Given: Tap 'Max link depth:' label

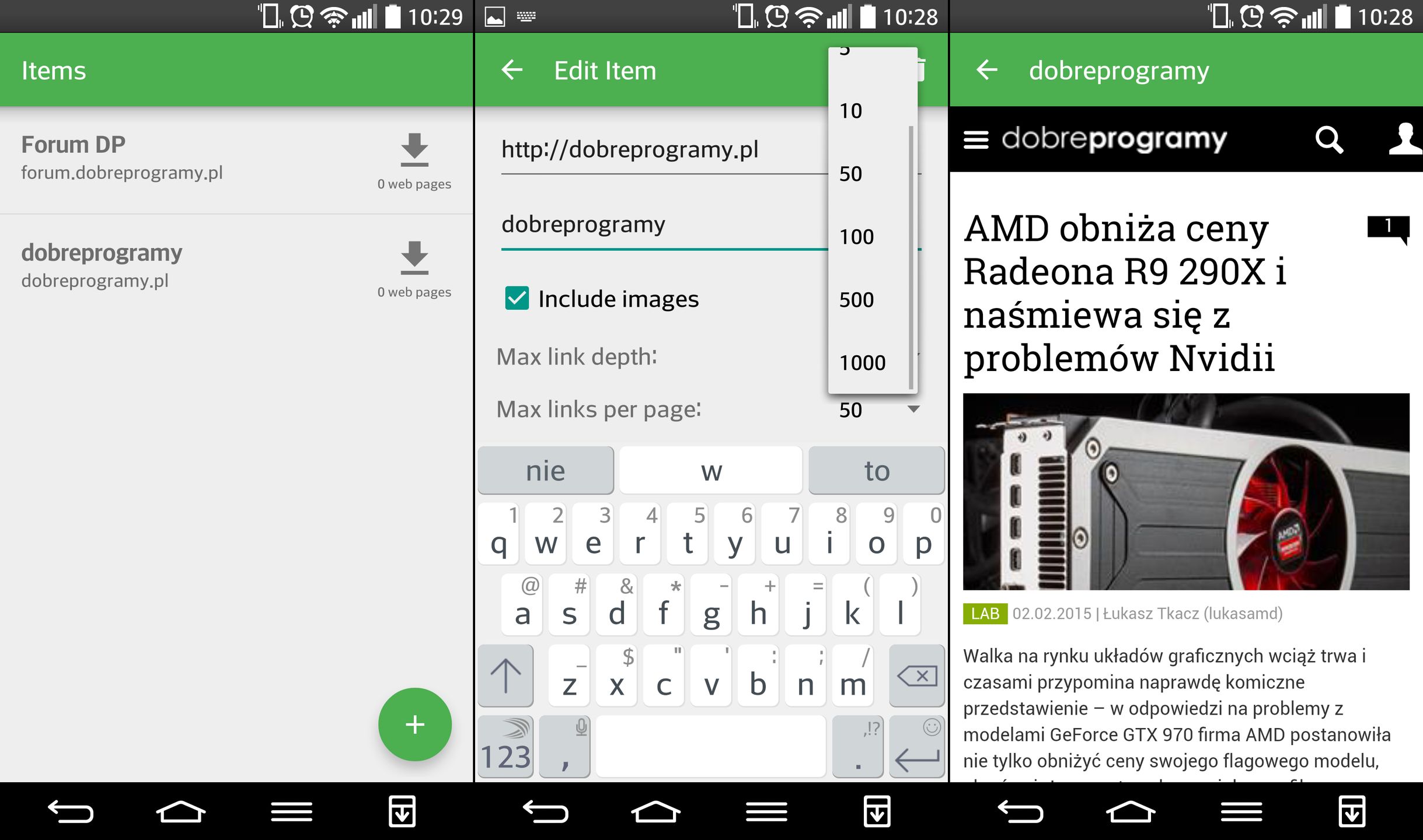Looking at the screenshot, I should 577,356.
